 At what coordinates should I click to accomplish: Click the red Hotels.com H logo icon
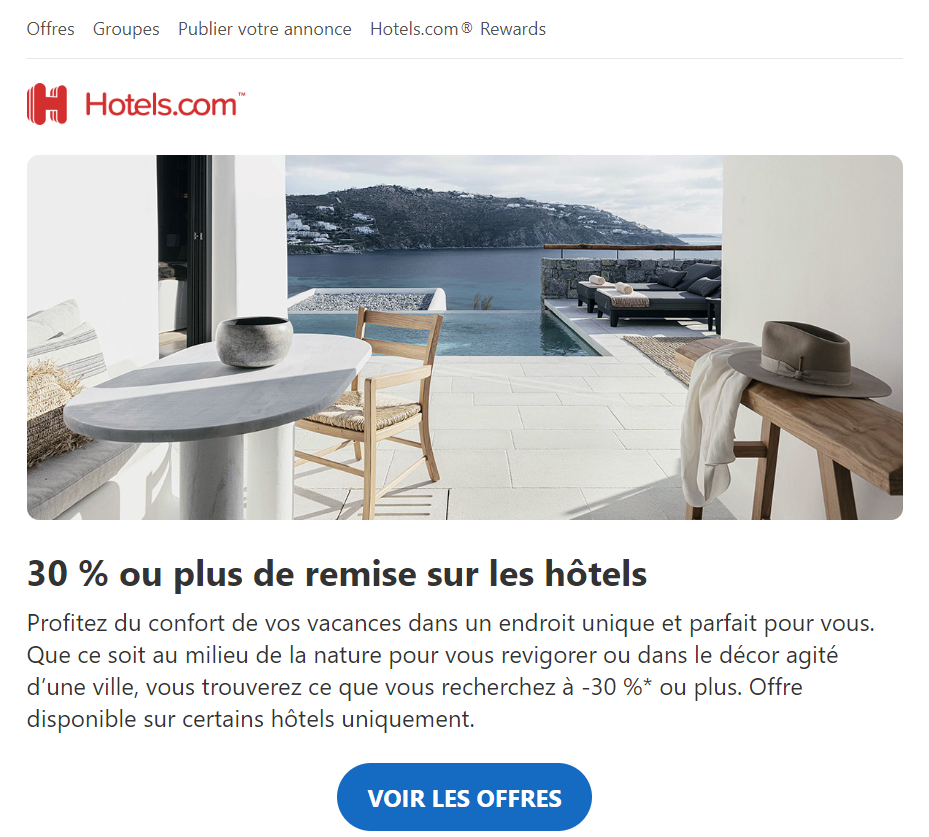pyautogui.click(x=47, y=104)
